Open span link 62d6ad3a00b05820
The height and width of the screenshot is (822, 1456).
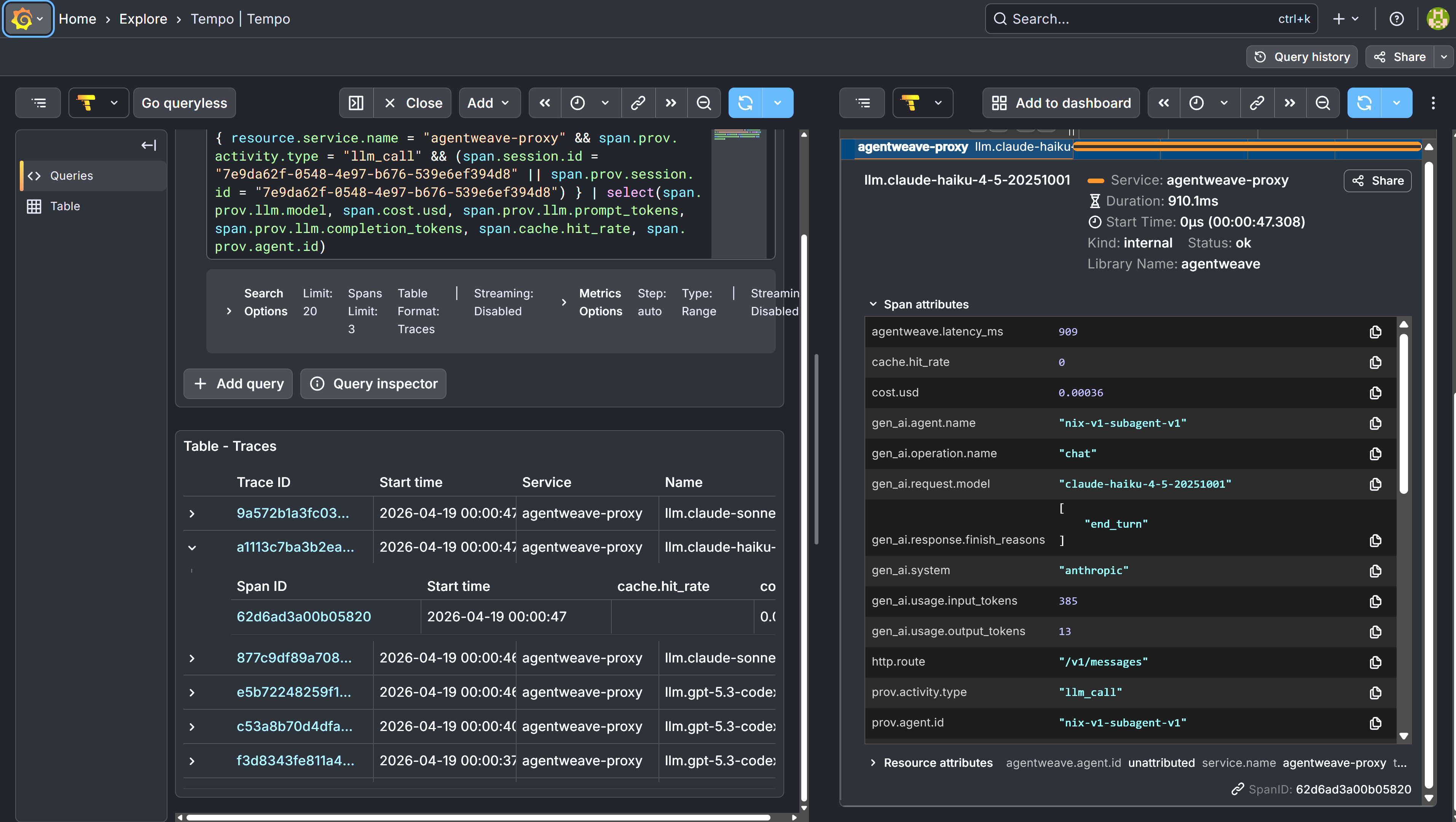coord(303,617)
